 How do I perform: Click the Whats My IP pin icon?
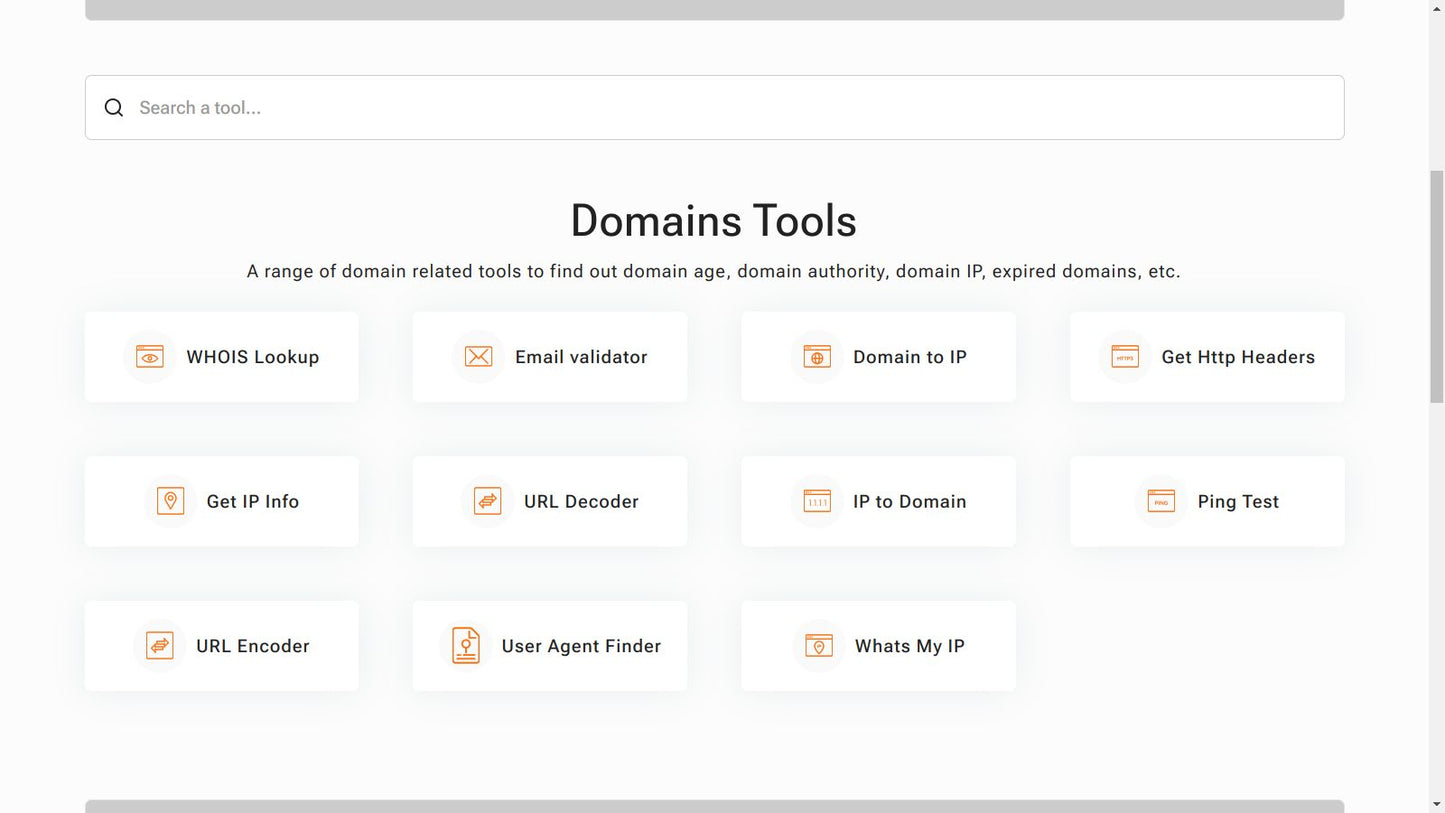pyautogui.click(x=819, y=646)
